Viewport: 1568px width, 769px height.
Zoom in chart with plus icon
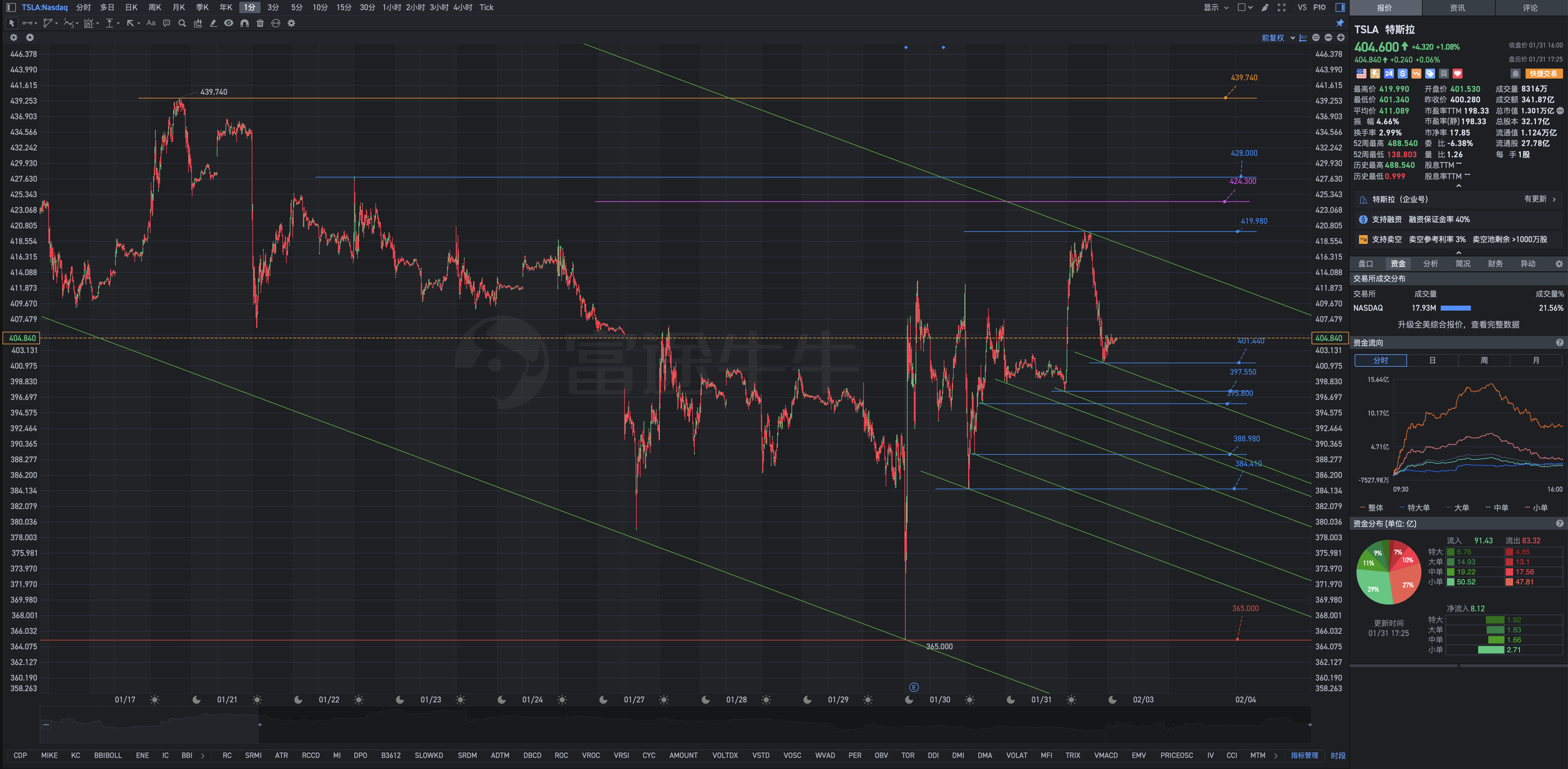(1340, 38)
